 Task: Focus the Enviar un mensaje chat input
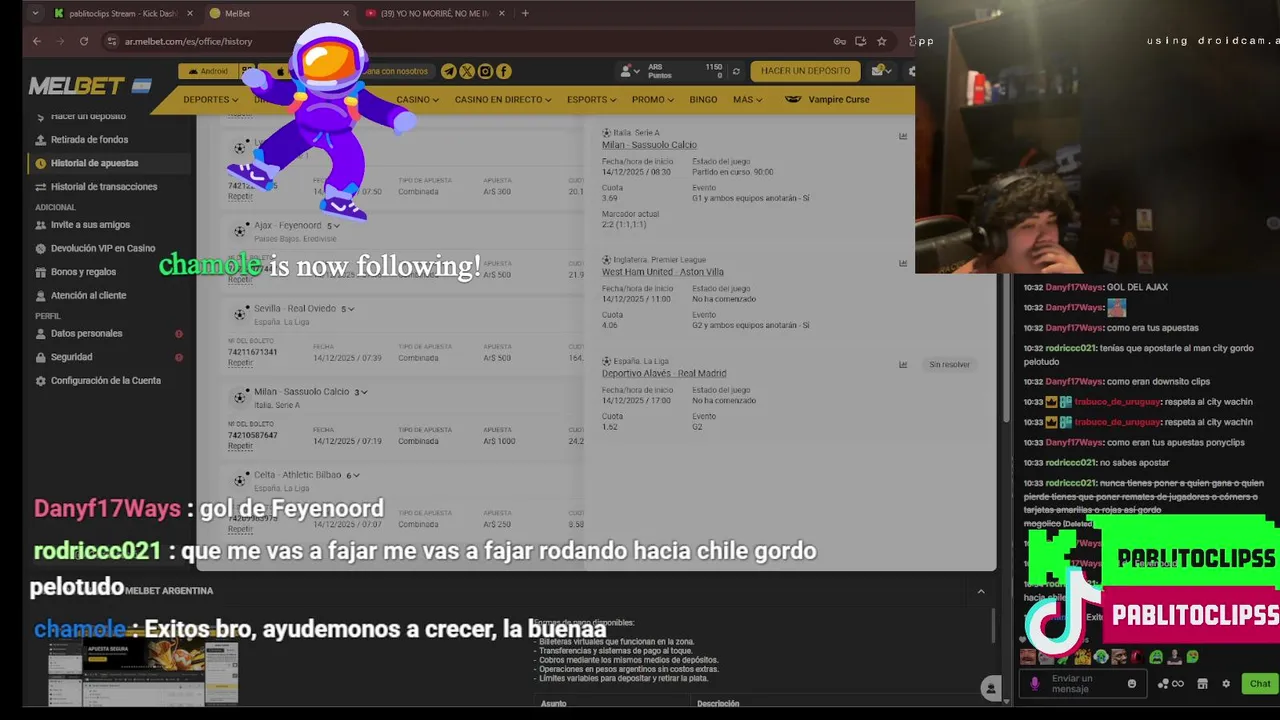(1085, 684)
